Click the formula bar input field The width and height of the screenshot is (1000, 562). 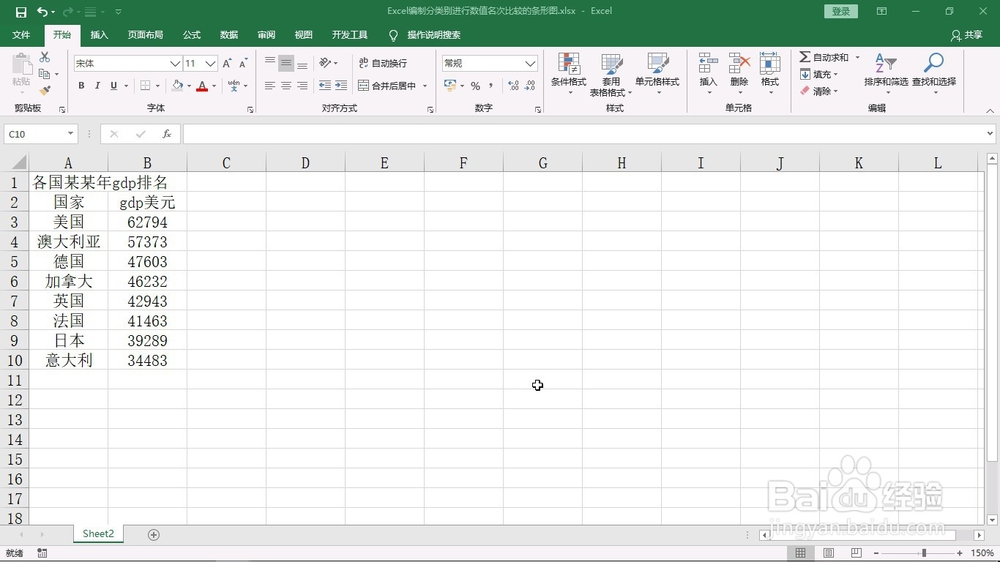click(582, 134)
